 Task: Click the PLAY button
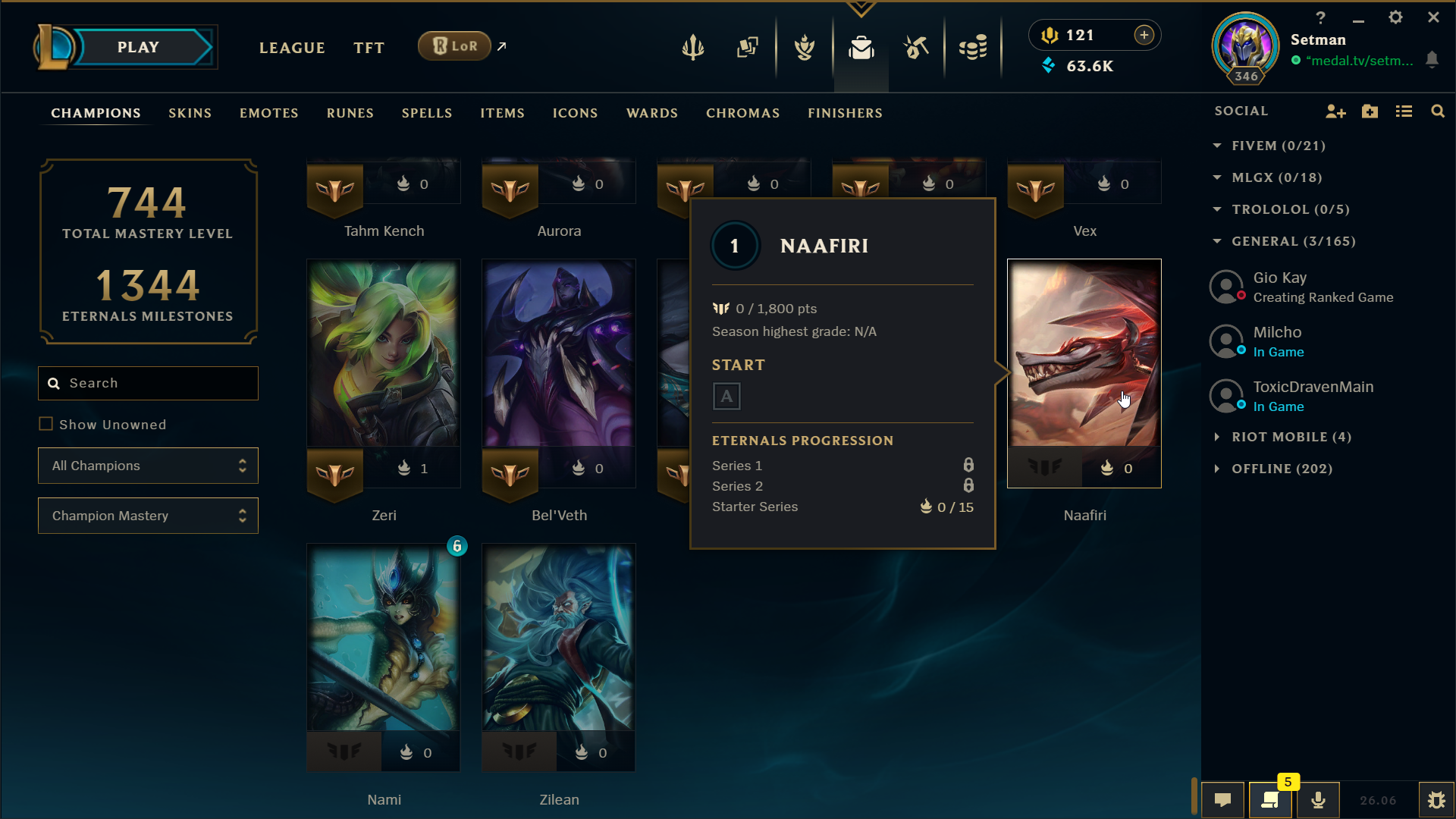click(138, 47)
